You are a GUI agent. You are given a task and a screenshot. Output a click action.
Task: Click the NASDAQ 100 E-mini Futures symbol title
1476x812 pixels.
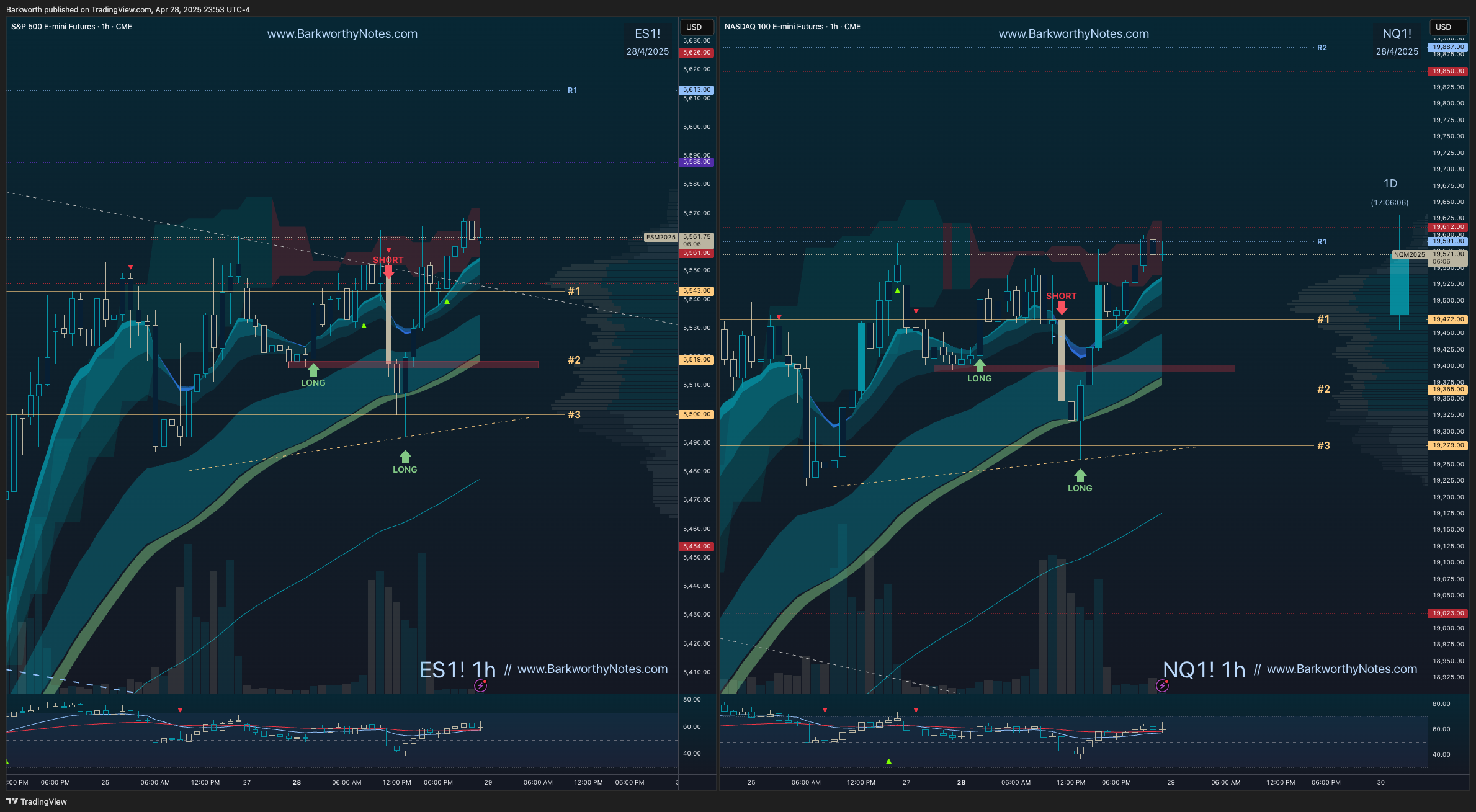click(774, 27)
